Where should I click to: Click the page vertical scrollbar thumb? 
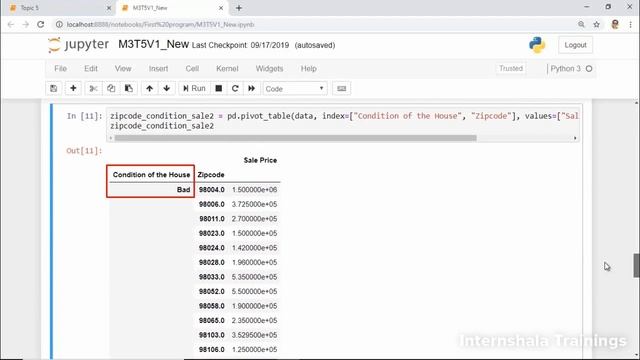click(636, 265)
